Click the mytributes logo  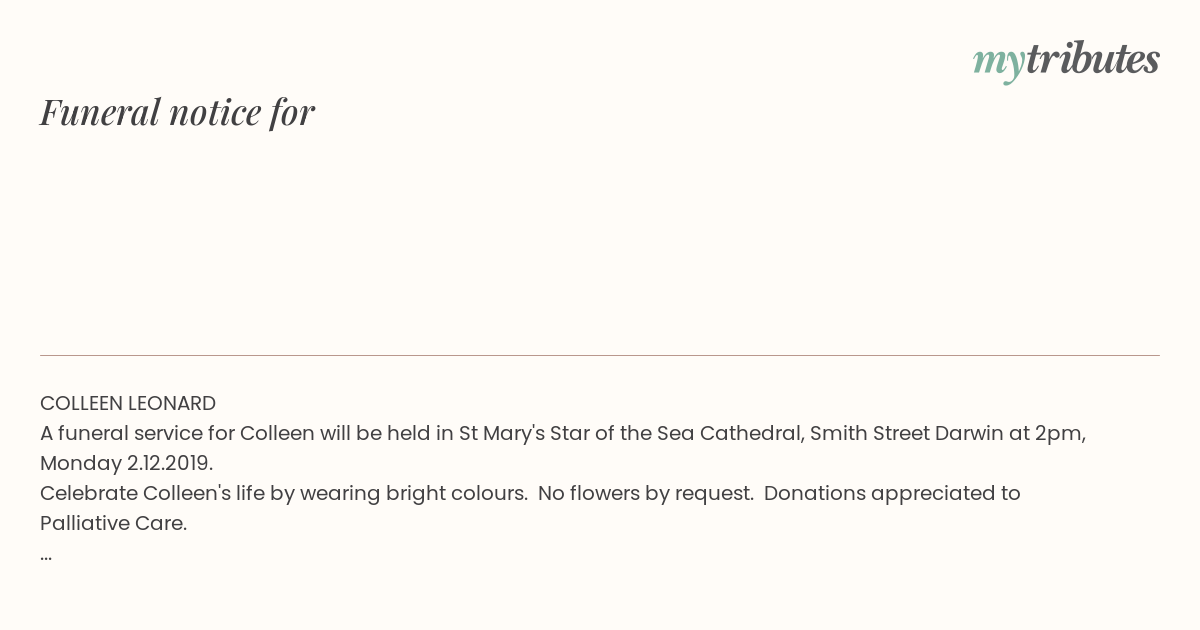pyautogui.click(x=1066, y=60)
